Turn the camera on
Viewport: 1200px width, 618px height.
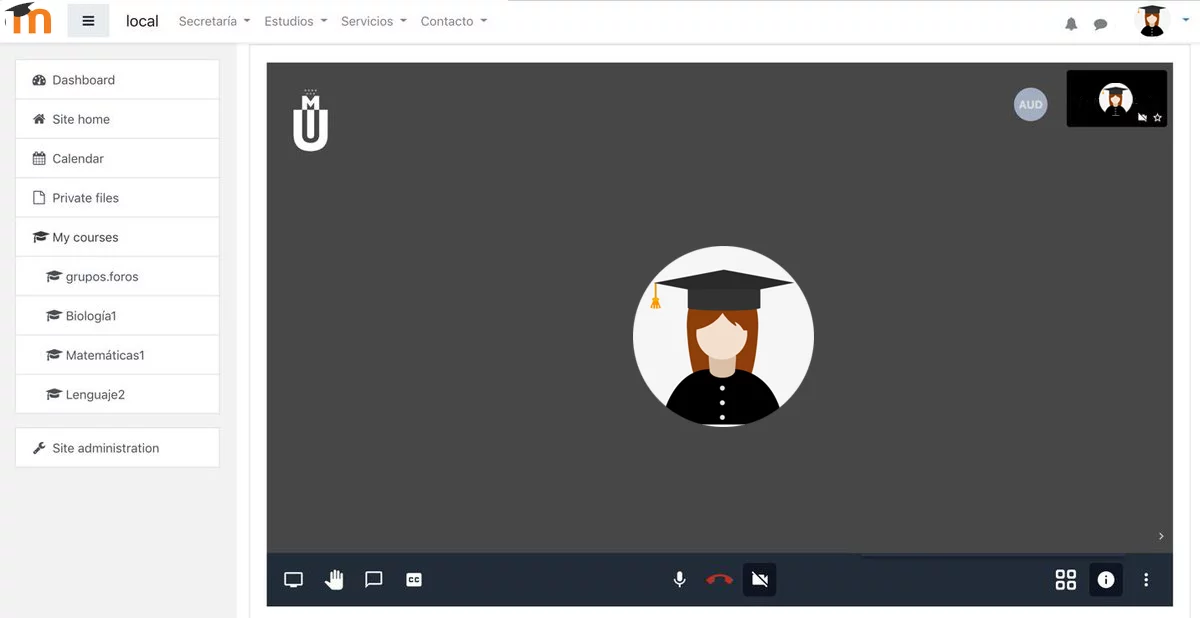(x=760, y=580)
